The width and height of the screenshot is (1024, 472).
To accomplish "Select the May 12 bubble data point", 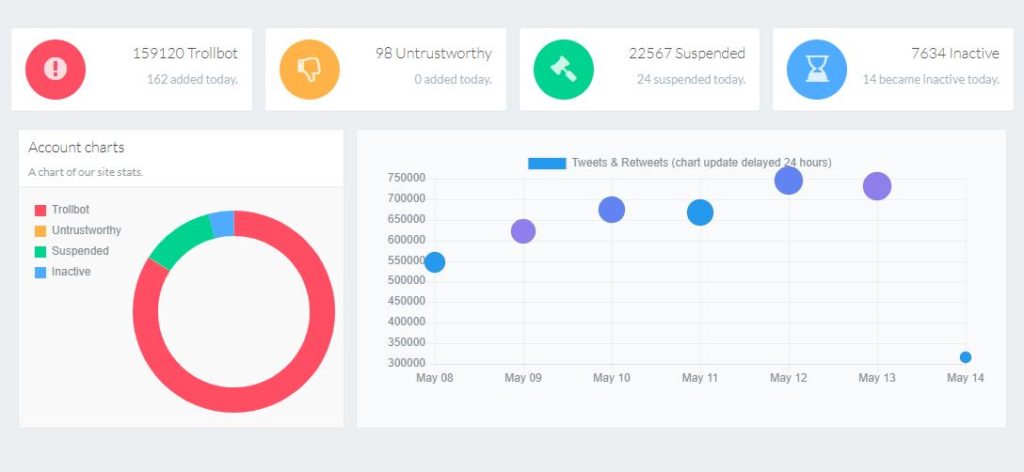I will coord(789,180).
